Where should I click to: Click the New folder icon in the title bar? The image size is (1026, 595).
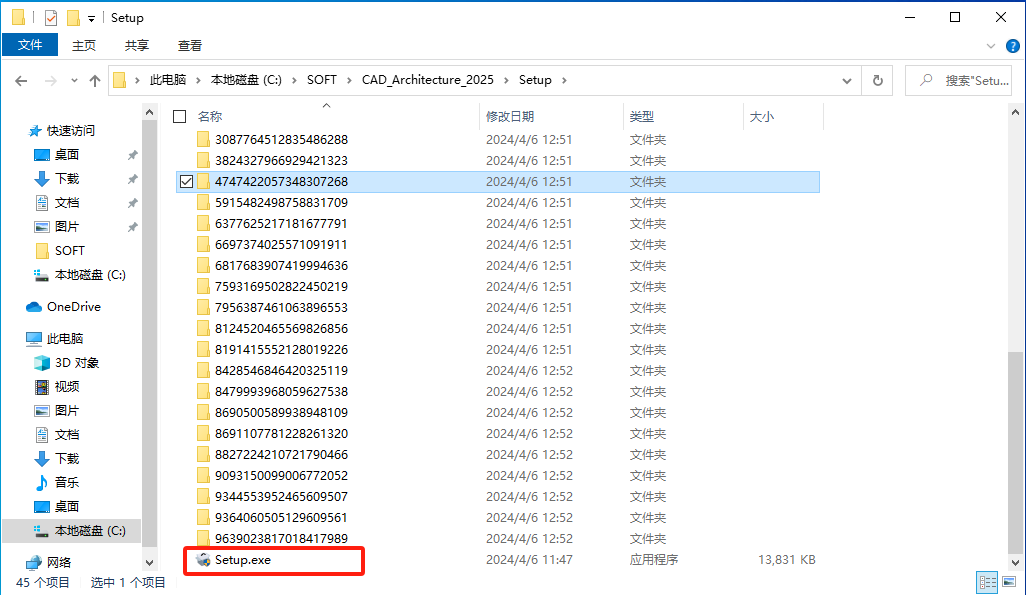point(73,18)
